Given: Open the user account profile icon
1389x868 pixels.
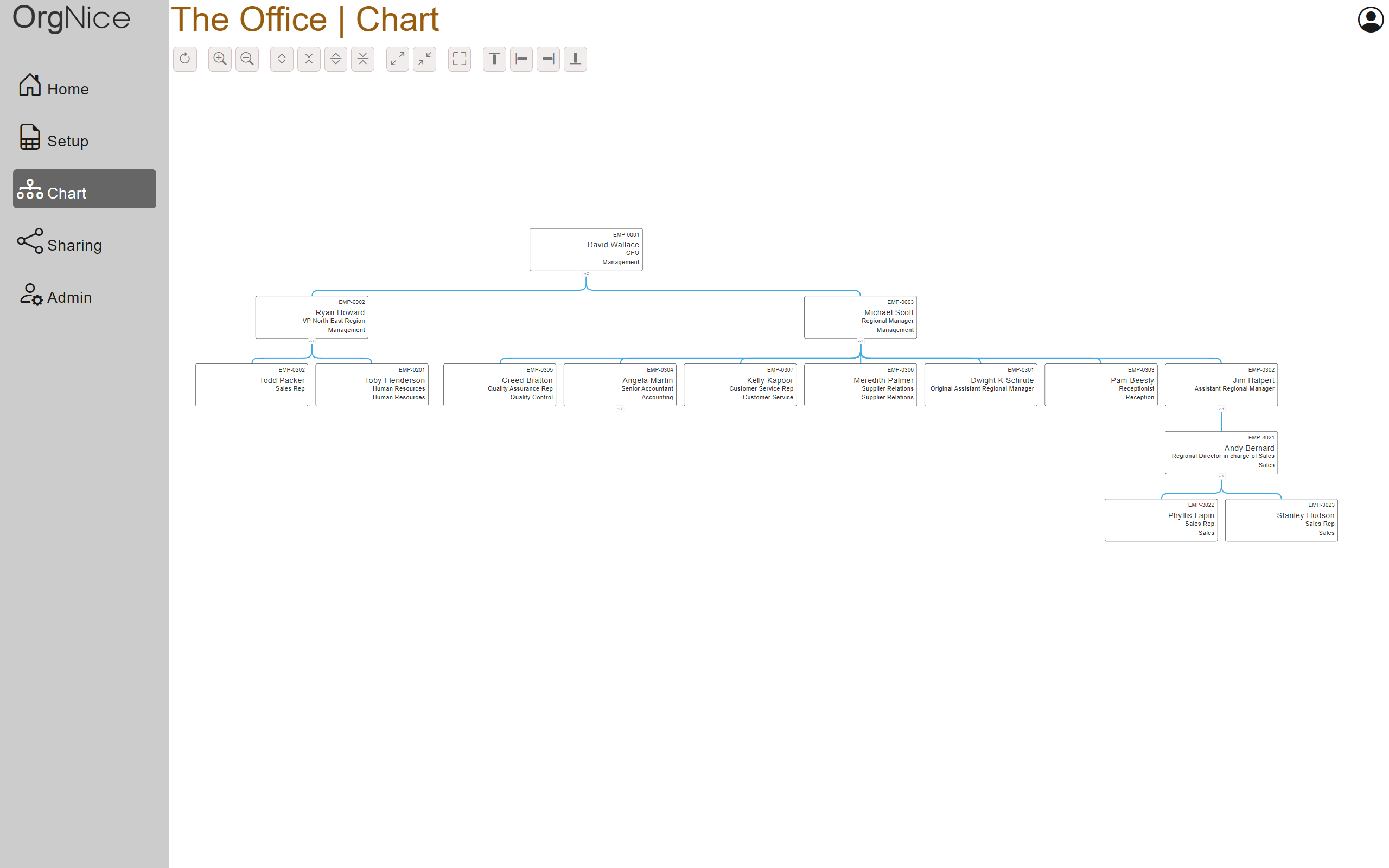Looking at the screenshot, I should [x=1371, y=20].
